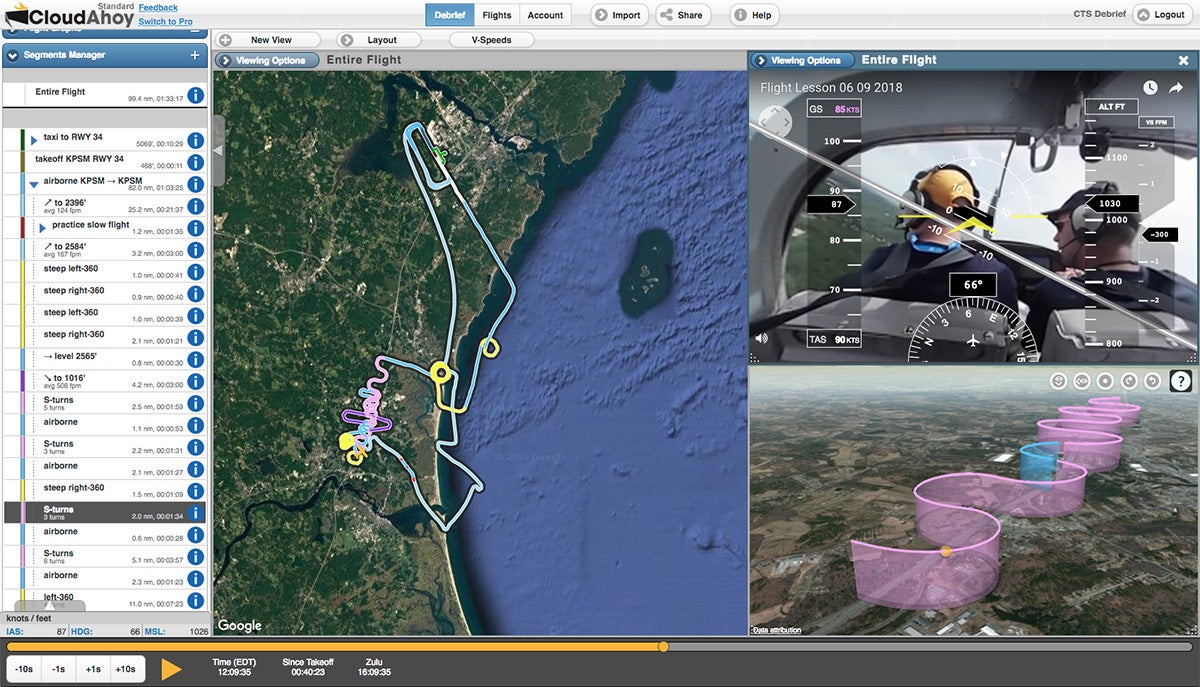Toggle the eye icon in 3D view controls
This screenshot has width=1200, height=687.
click(1081, 381)
